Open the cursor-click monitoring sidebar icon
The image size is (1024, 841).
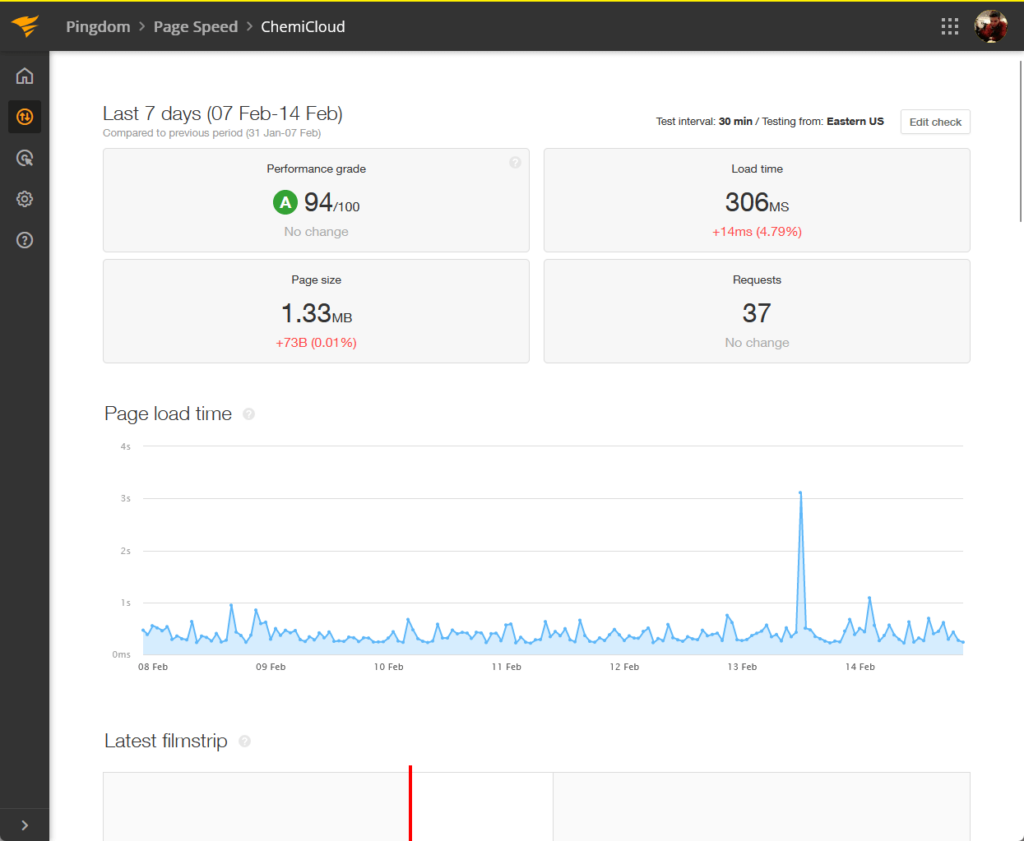(25, 158)
